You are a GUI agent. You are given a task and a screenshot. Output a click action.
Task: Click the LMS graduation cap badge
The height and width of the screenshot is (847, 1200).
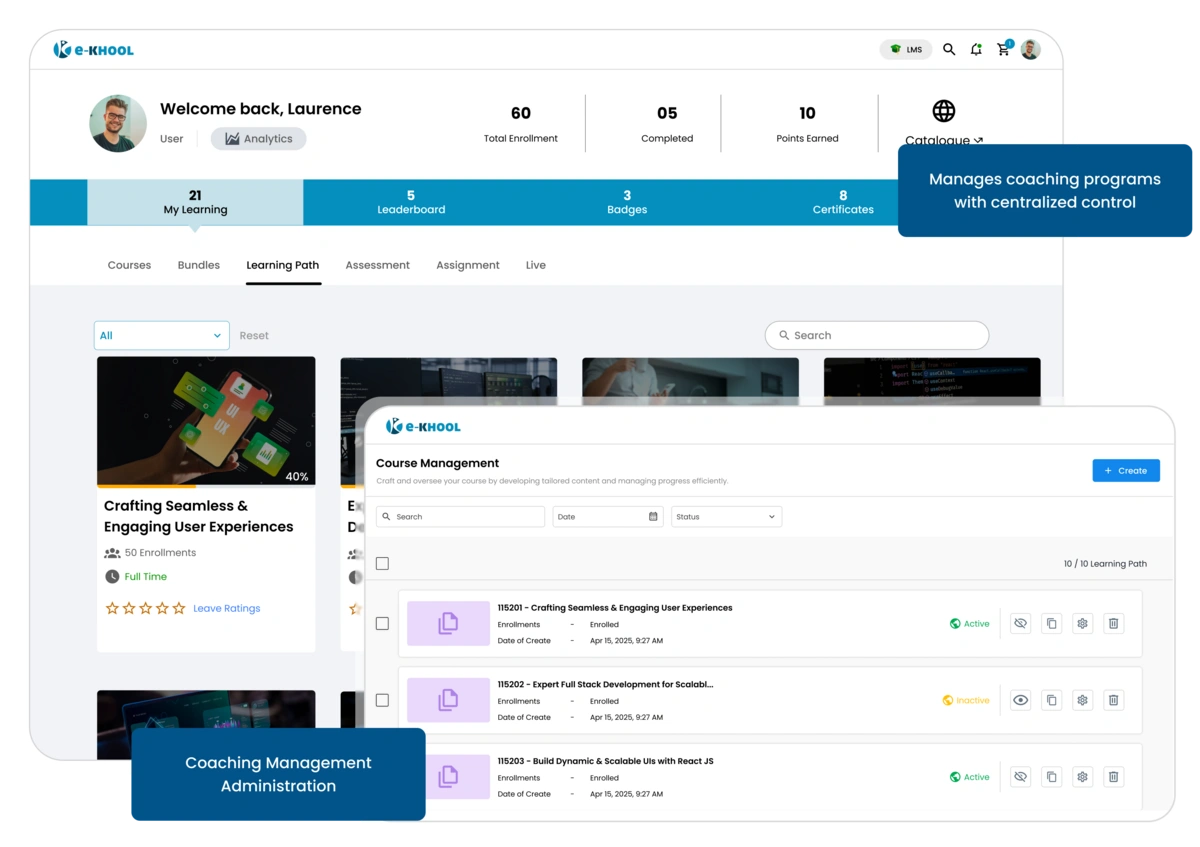pyautogui.click(x=905, y=48)
